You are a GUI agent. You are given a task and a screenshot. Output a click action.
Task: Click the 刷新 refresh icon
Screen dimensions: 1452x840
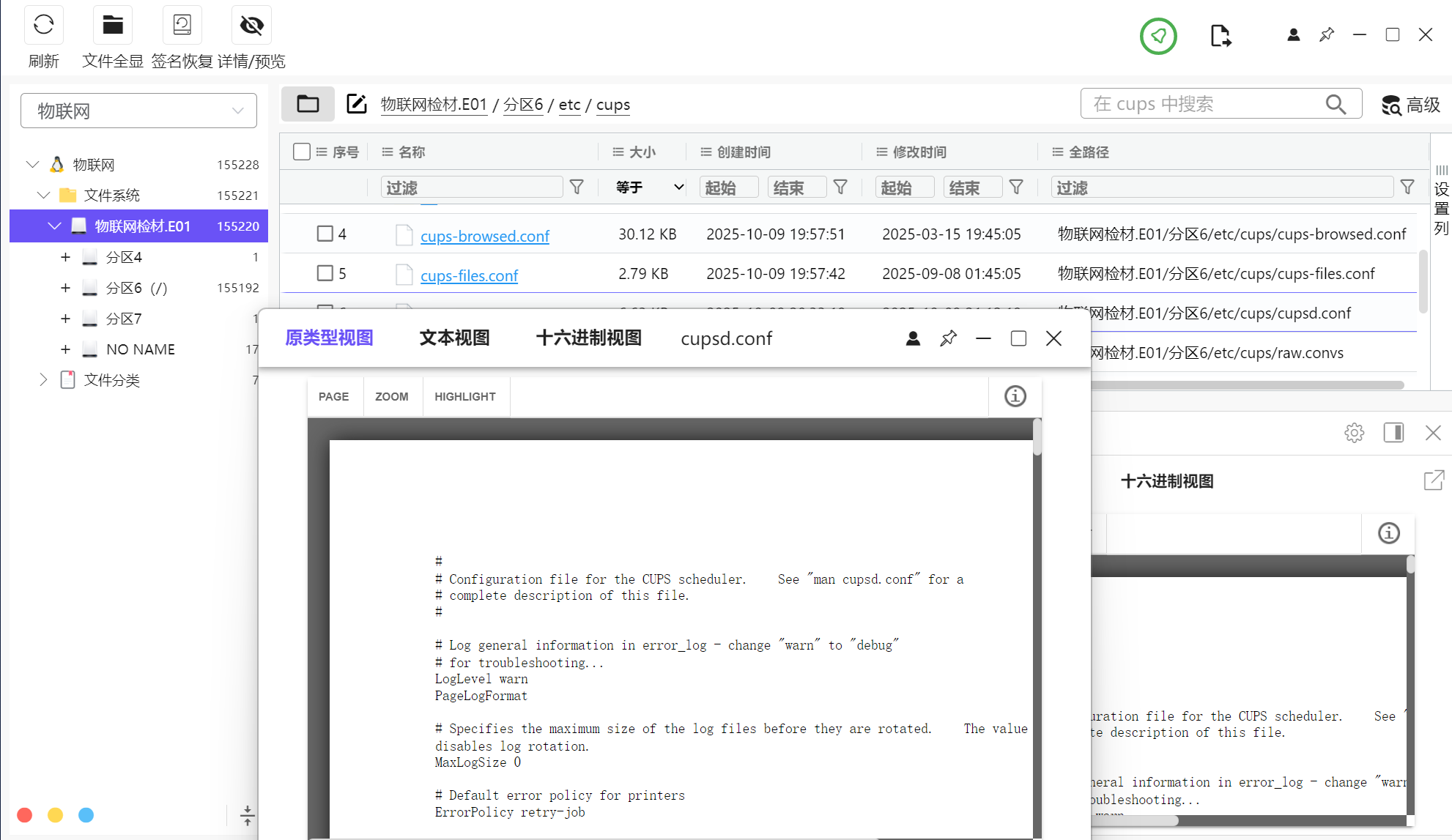coord(43,26)
